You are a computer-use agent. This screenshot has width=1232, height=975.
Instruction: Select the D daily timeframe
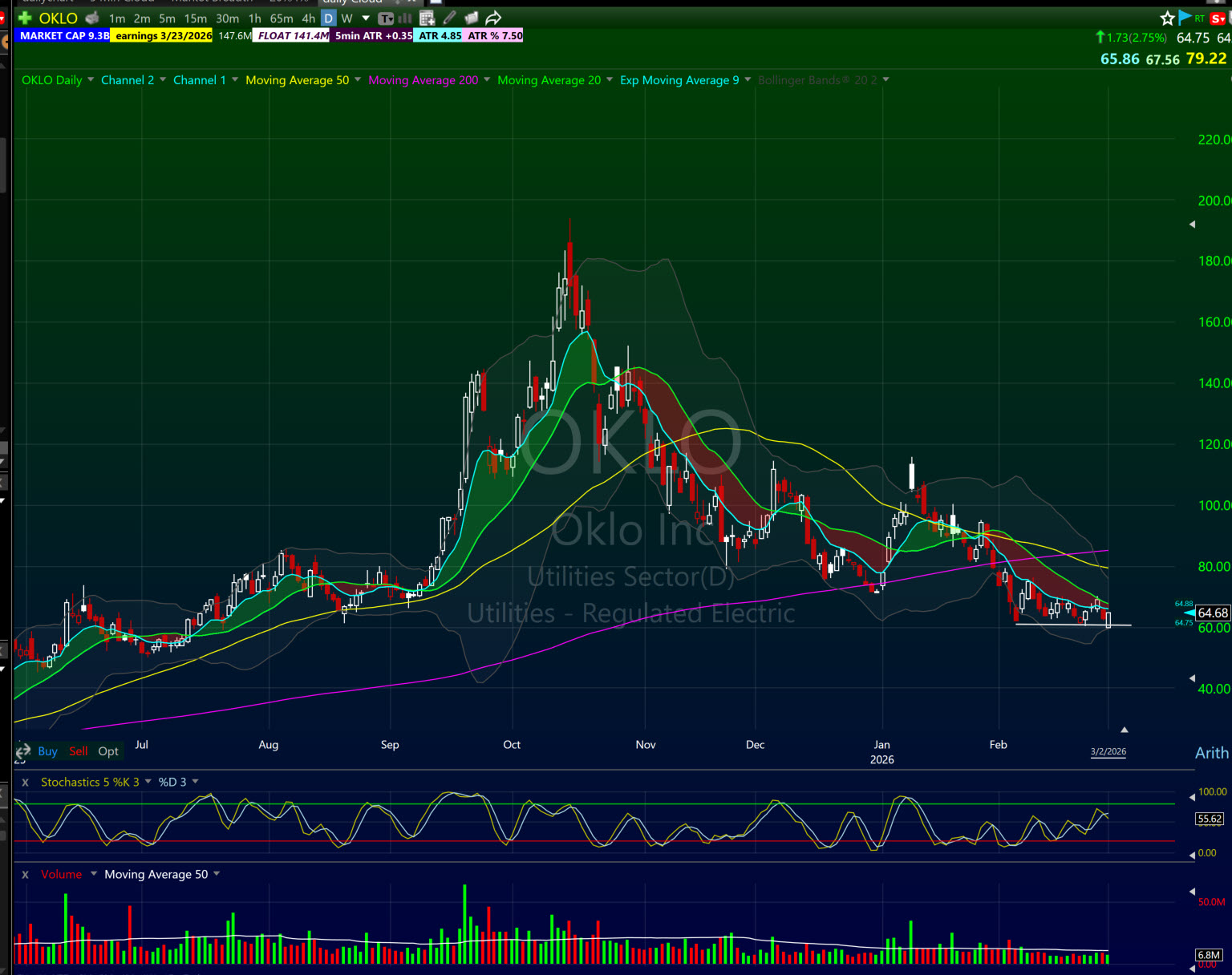click(x=328, y=18)
